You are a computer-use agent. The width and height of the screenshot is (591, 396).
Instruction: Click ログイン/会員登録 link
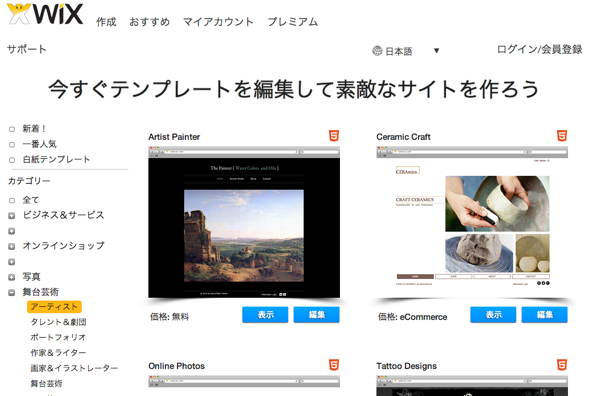point(540,49)
